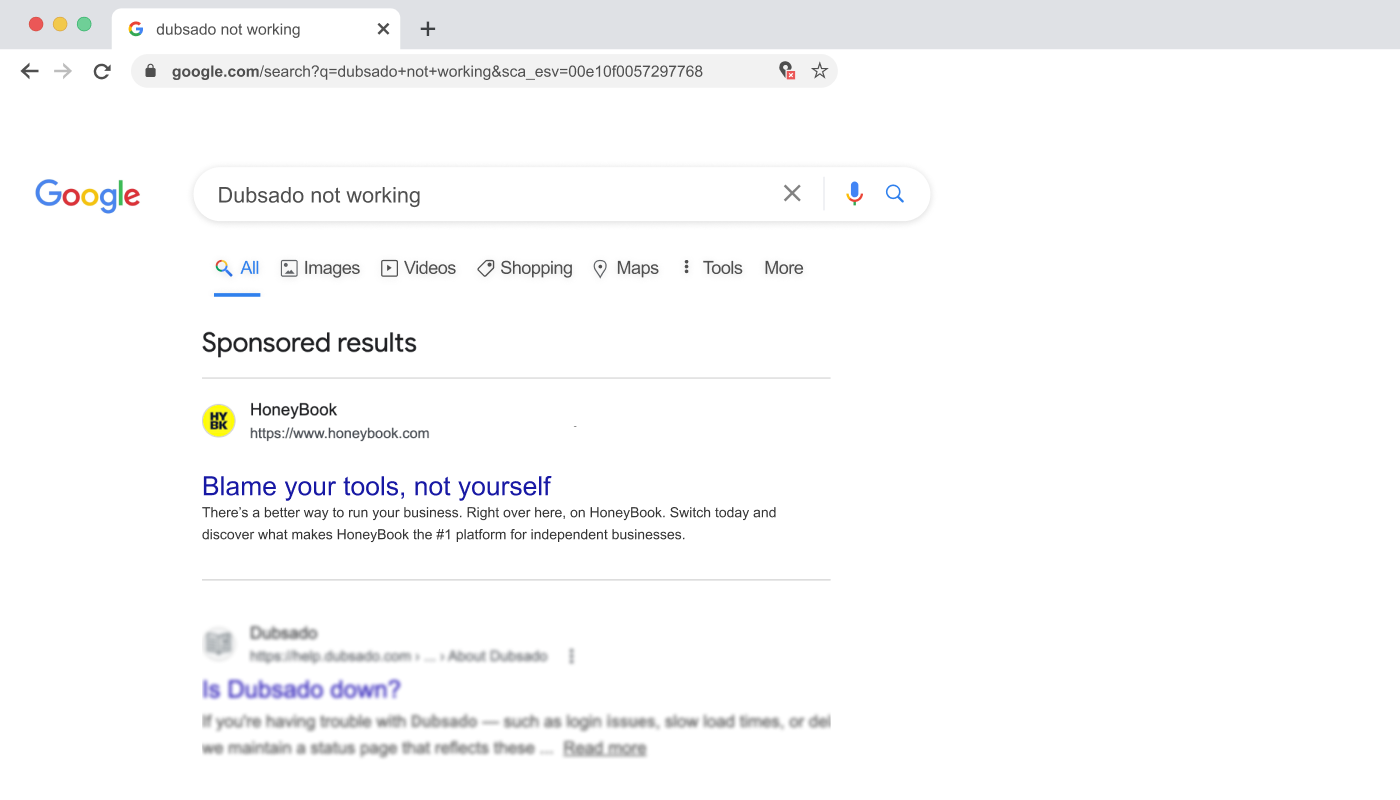Open the 'Is Dubsado down?' result
The height and width of the screenshot is (800, 1400).
tap(301, 689)
